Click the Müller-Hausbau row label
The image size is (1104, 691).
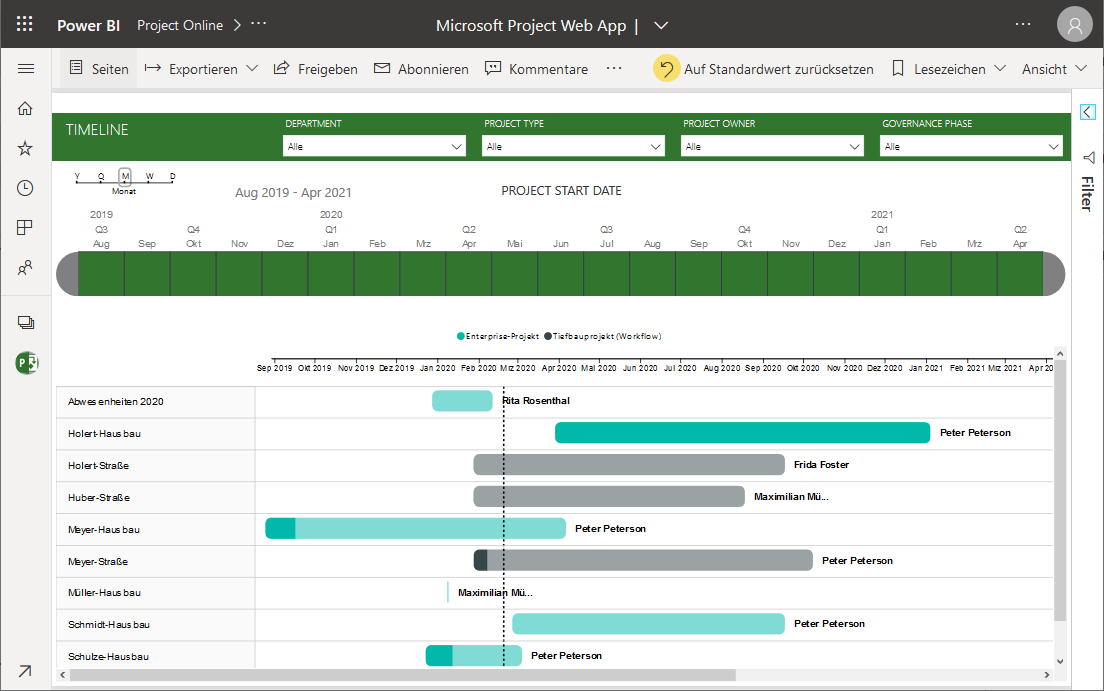point(104,593)
